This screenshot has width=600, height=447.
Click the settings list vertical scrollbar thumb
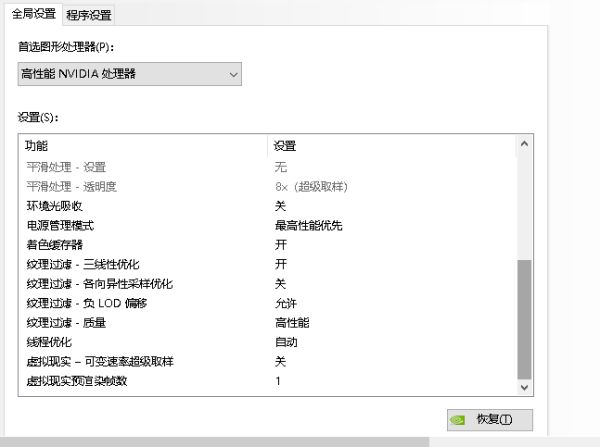(525, 315)
